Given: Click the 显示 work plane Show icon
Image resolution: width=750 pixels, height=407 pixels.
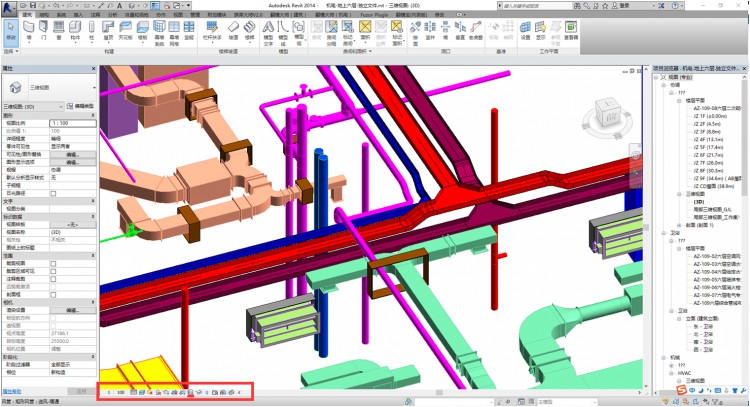Looking at the screenshot, I should tap(540, 30).
